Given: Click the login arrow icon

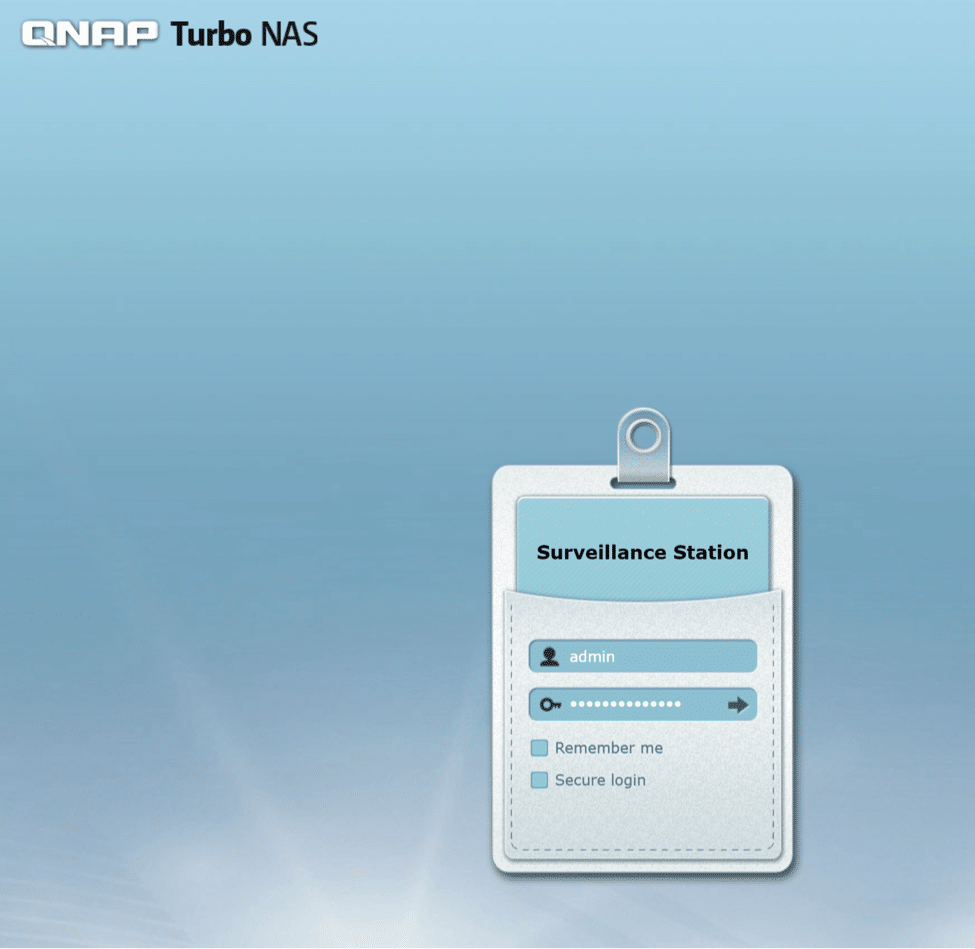Looking at the screenshot, I should point(737,705).
